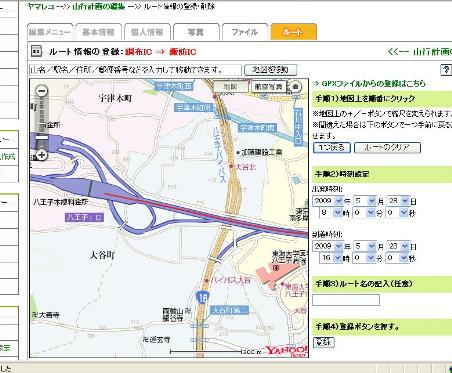Click the round icon beside 航空写真 button
The image size is (452, 373).
click(x=295, y=87)
